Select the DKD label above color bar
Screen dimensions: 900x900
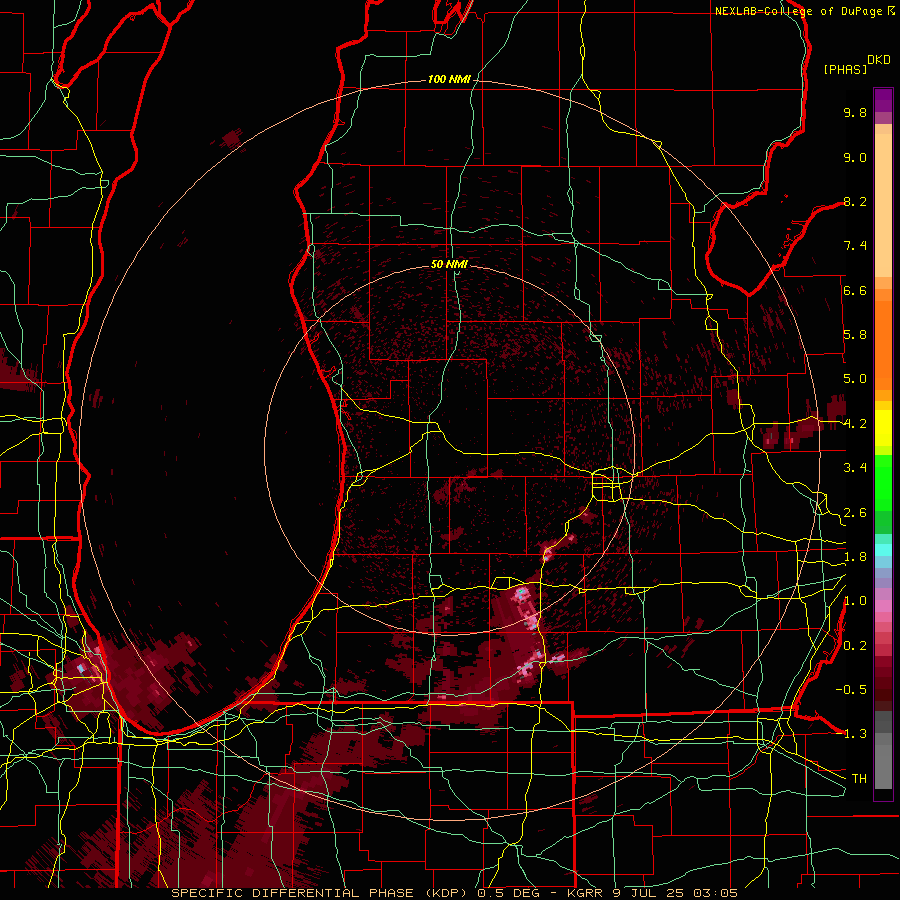coord(879,59)
